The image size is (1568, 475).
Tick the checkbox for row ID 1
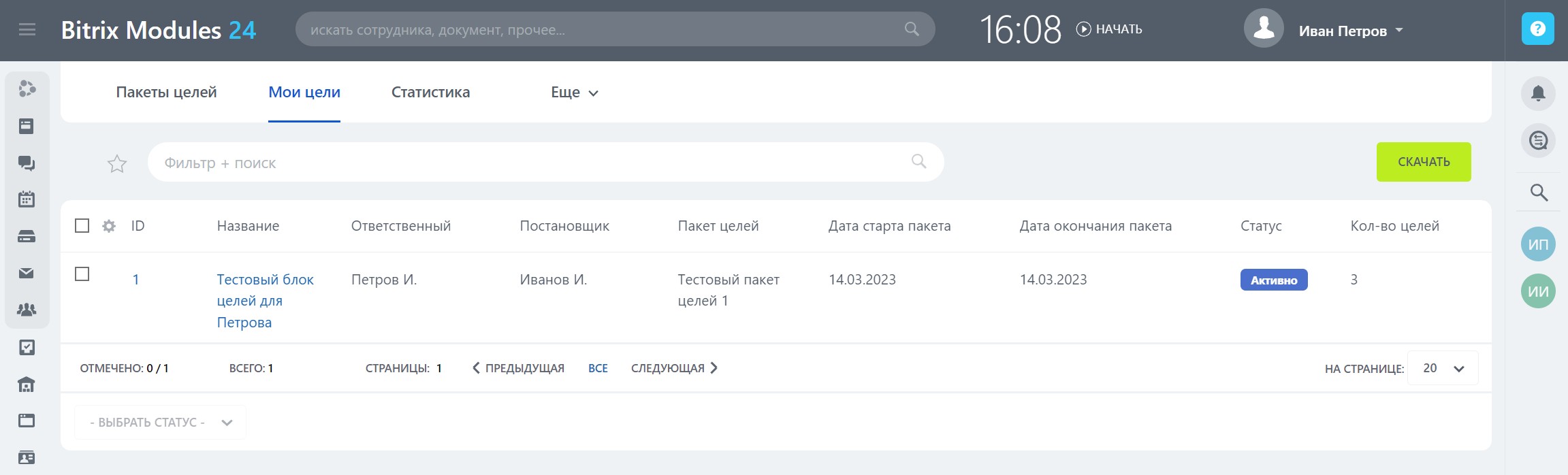[82, 274]
